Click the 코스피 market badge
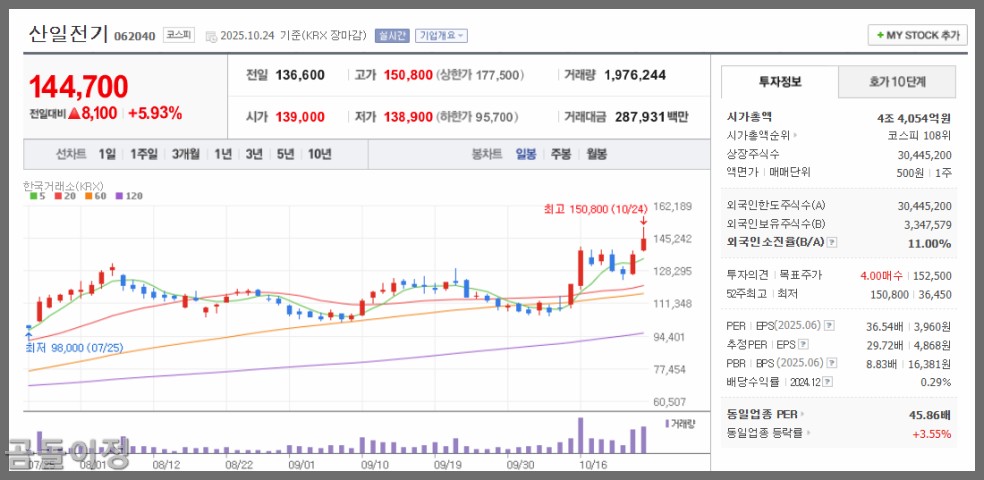Image resolution: width=984 pixels, height=480 pixels. [179, 35]
